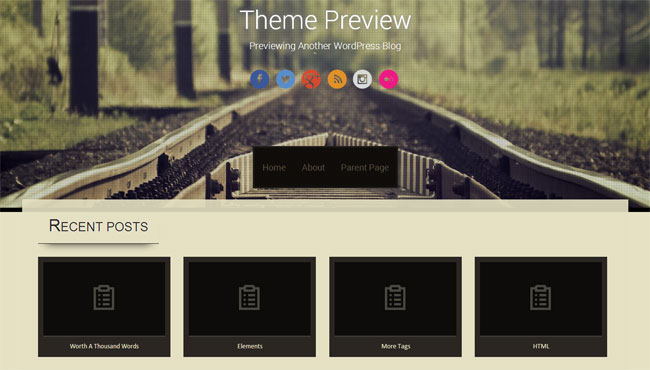650x370 pixels.
Task: Click the Previewing Another WordPress Blog tagline
Action: coord(325,46)
